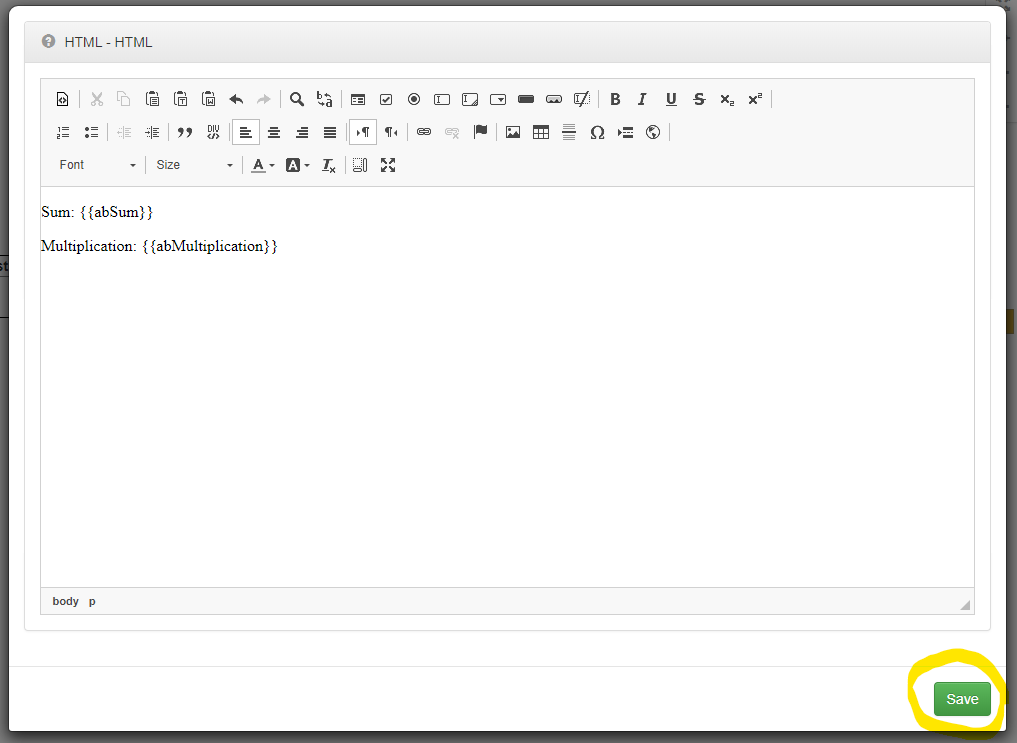Apply Block Quote formatting
The height and width of the screenshot is (743, 1017).
[x=185, y=132]
